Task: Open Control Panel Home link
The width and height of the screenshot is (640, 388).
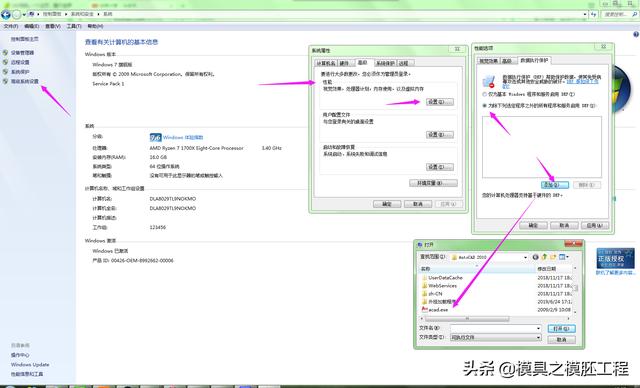Action: pos(24,39)
